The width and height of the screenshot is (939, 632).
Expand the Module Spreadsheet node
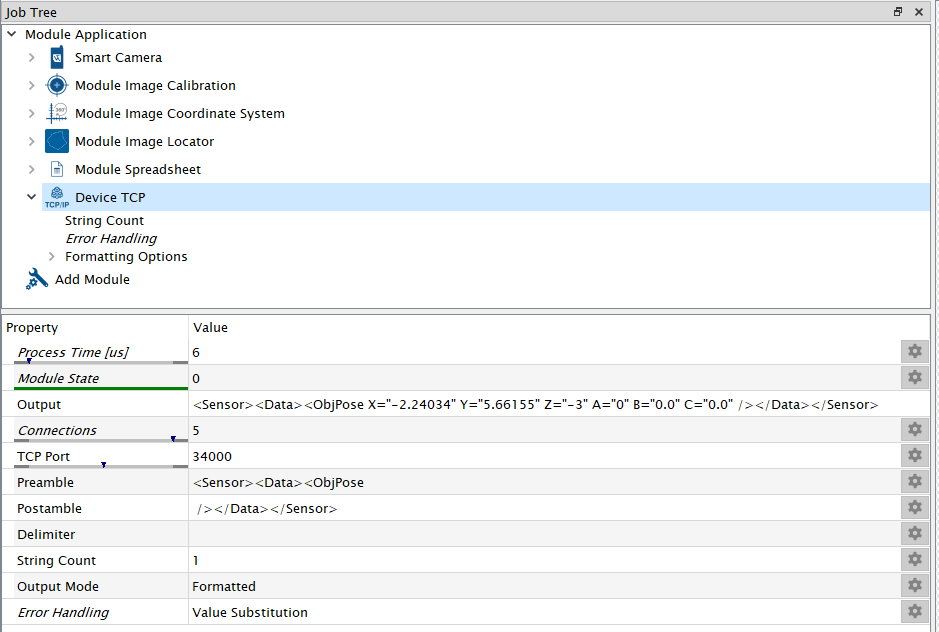point(32,170)
